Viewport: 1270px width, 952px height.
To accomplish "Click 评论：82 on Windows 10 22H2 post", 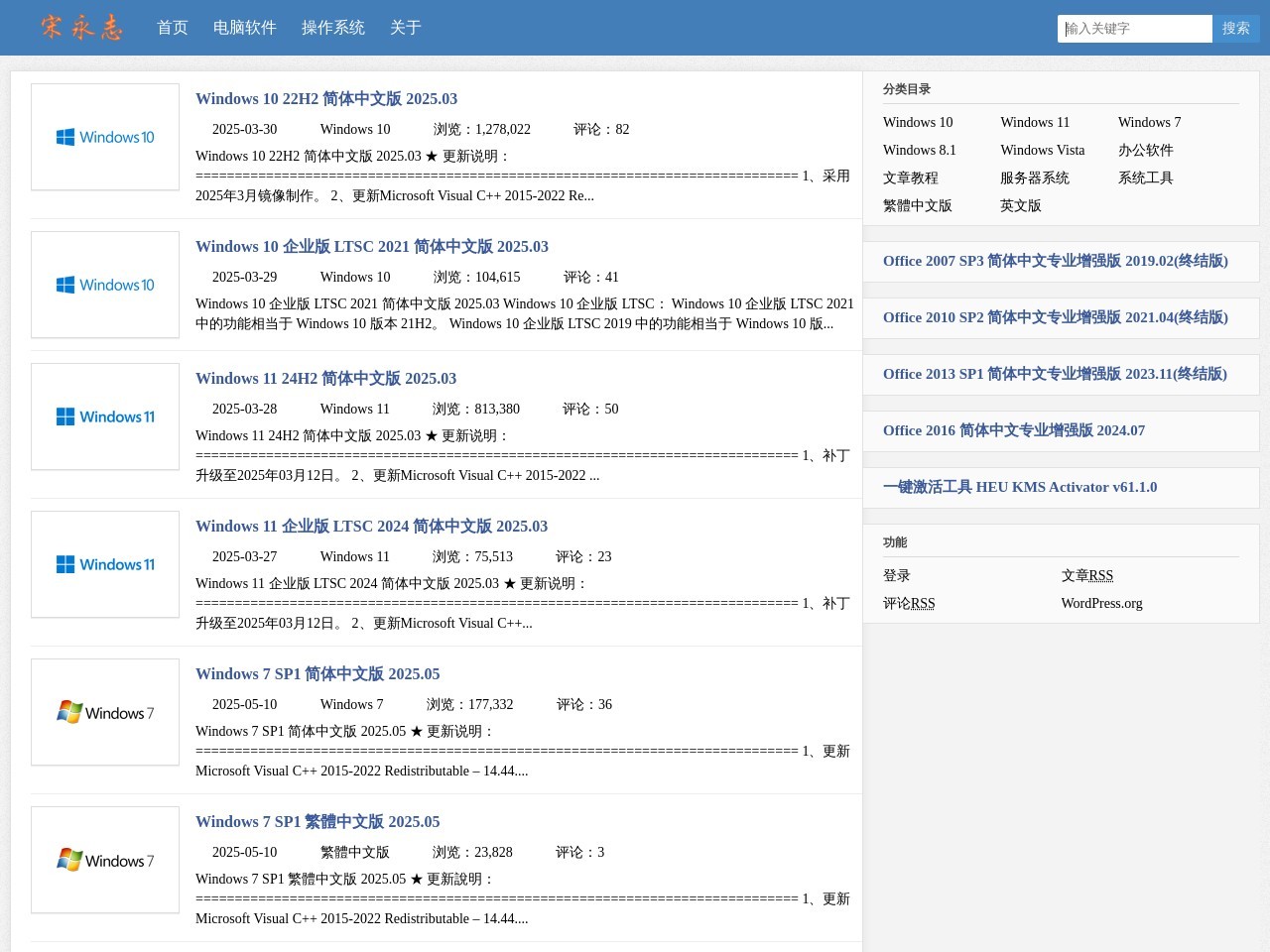I will 601,130.
